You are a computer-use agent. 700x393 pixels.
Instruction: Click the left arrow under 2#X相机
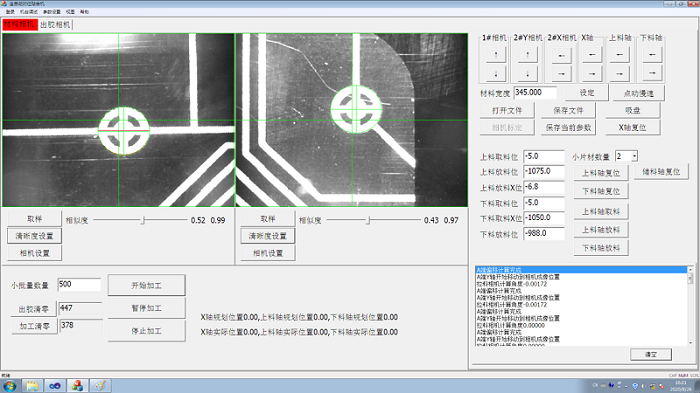tap(561, 56)
